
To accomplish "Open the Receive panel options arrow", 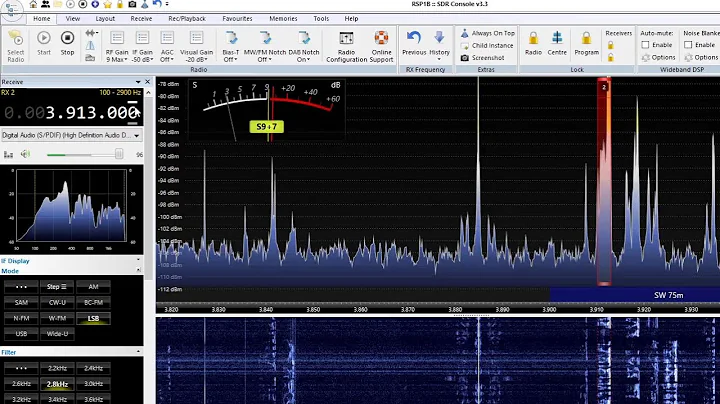I will tap(138, 82).
